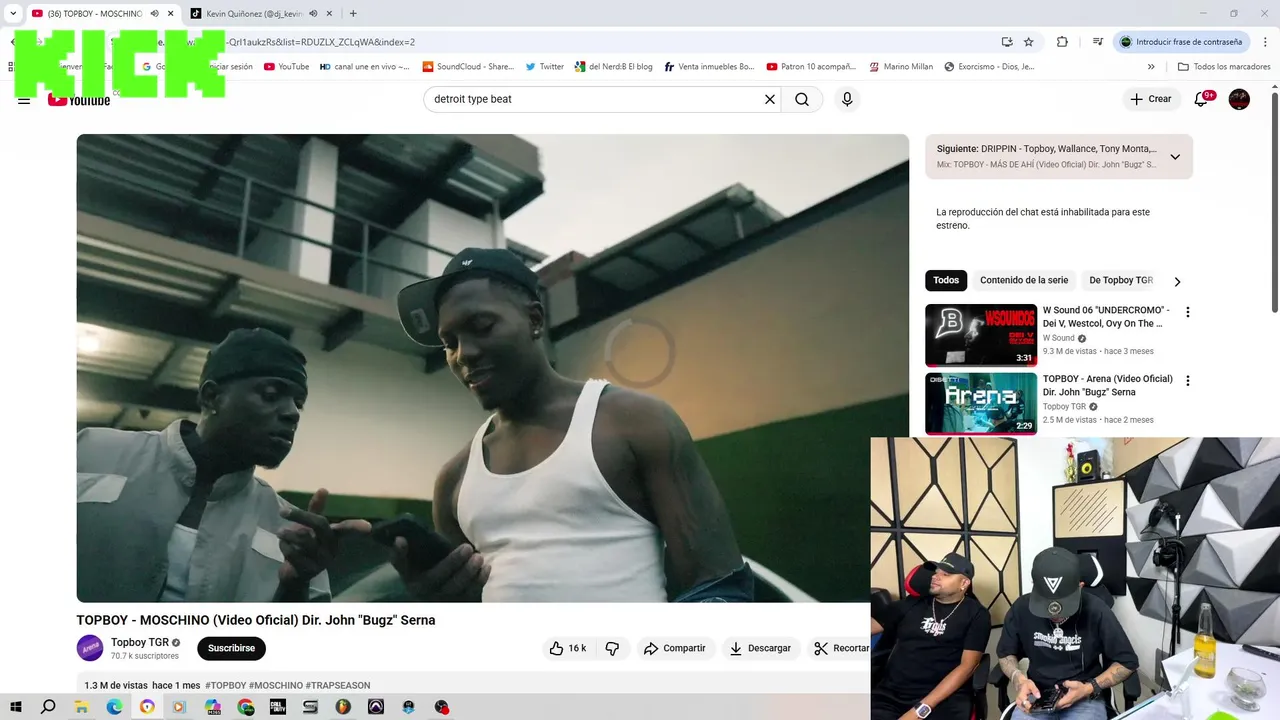Click the #TRAPSEASON hashtag
The width and height of the screenshot is (1280, 720).
338,686
